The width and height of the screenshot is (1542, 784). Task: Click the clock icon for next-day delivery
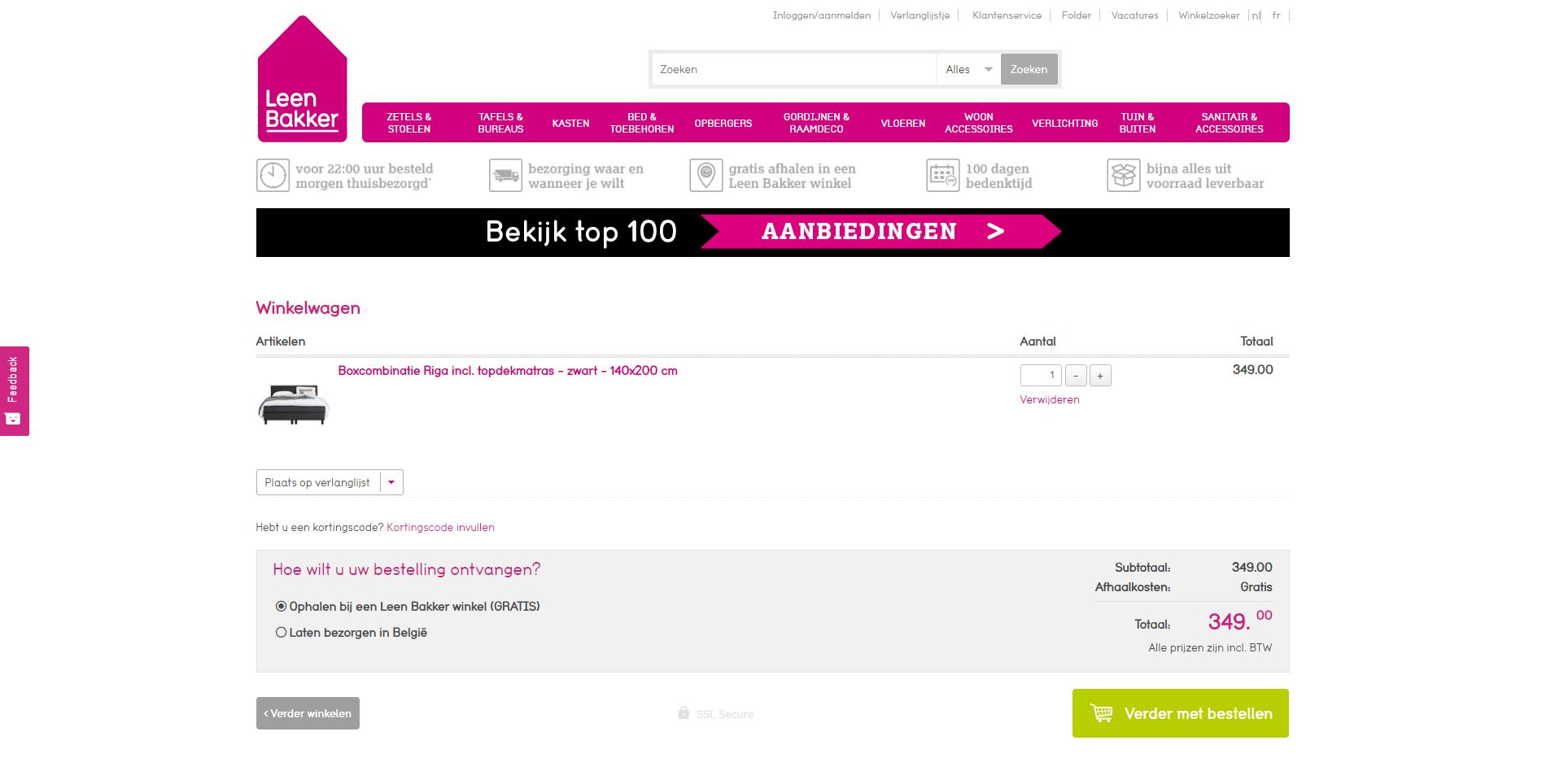[273, 176]
